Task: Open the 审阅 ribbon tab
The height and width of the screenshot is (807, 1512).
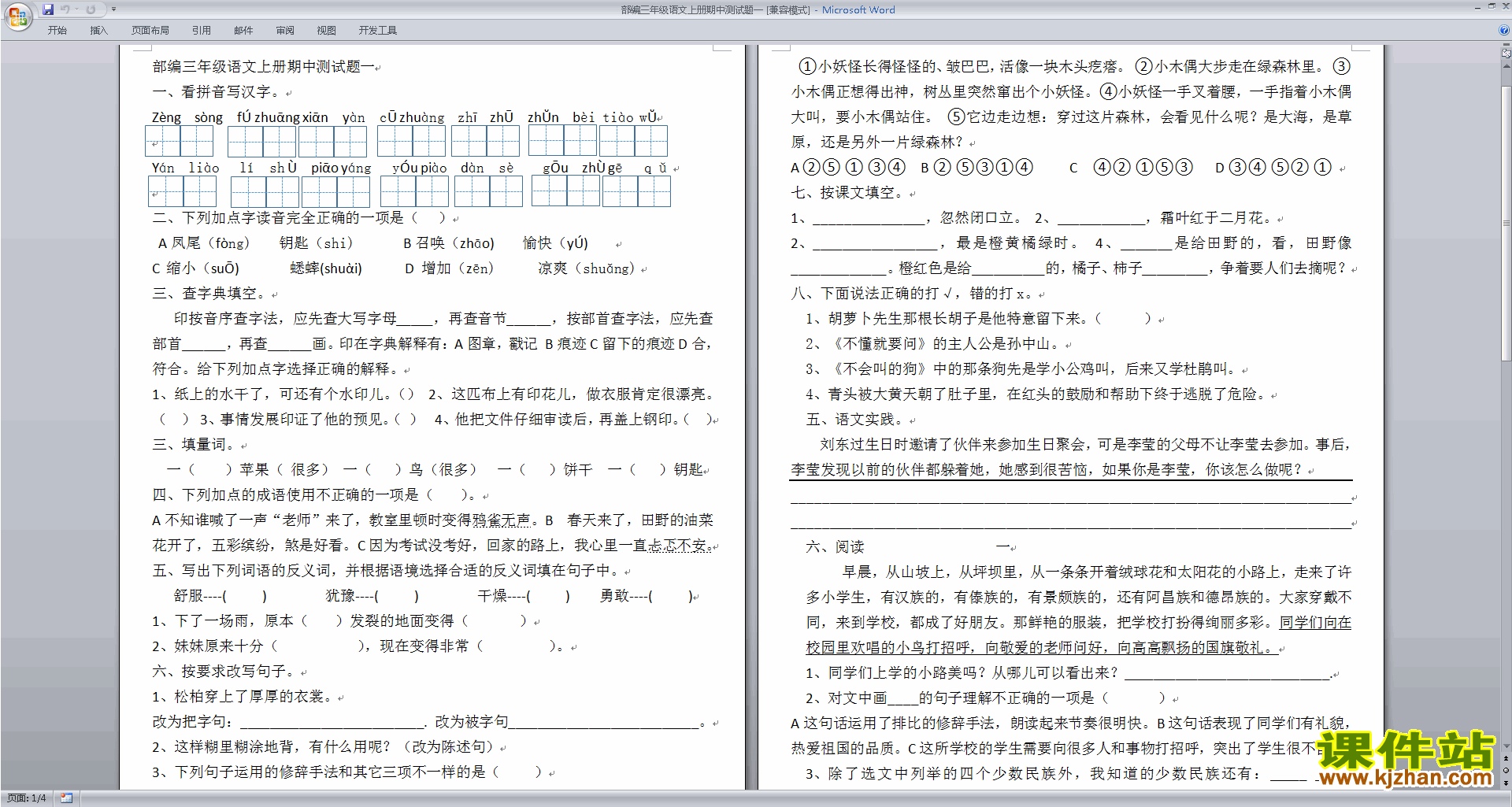Action: coord(285,30)
